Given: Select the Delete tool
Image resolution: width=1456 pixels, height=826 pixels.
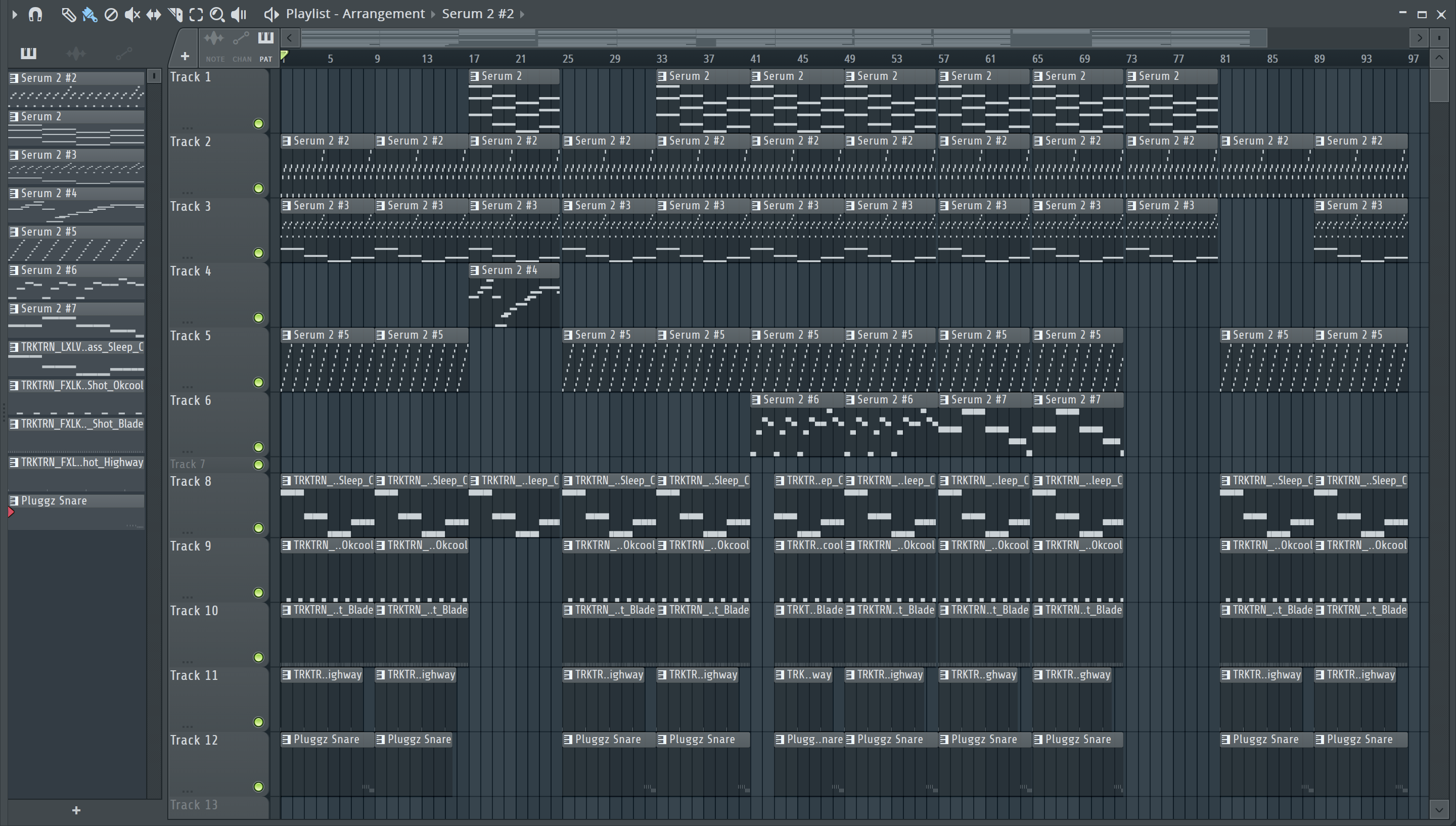Looking at the screenshot, I should (x=111, y=14).
